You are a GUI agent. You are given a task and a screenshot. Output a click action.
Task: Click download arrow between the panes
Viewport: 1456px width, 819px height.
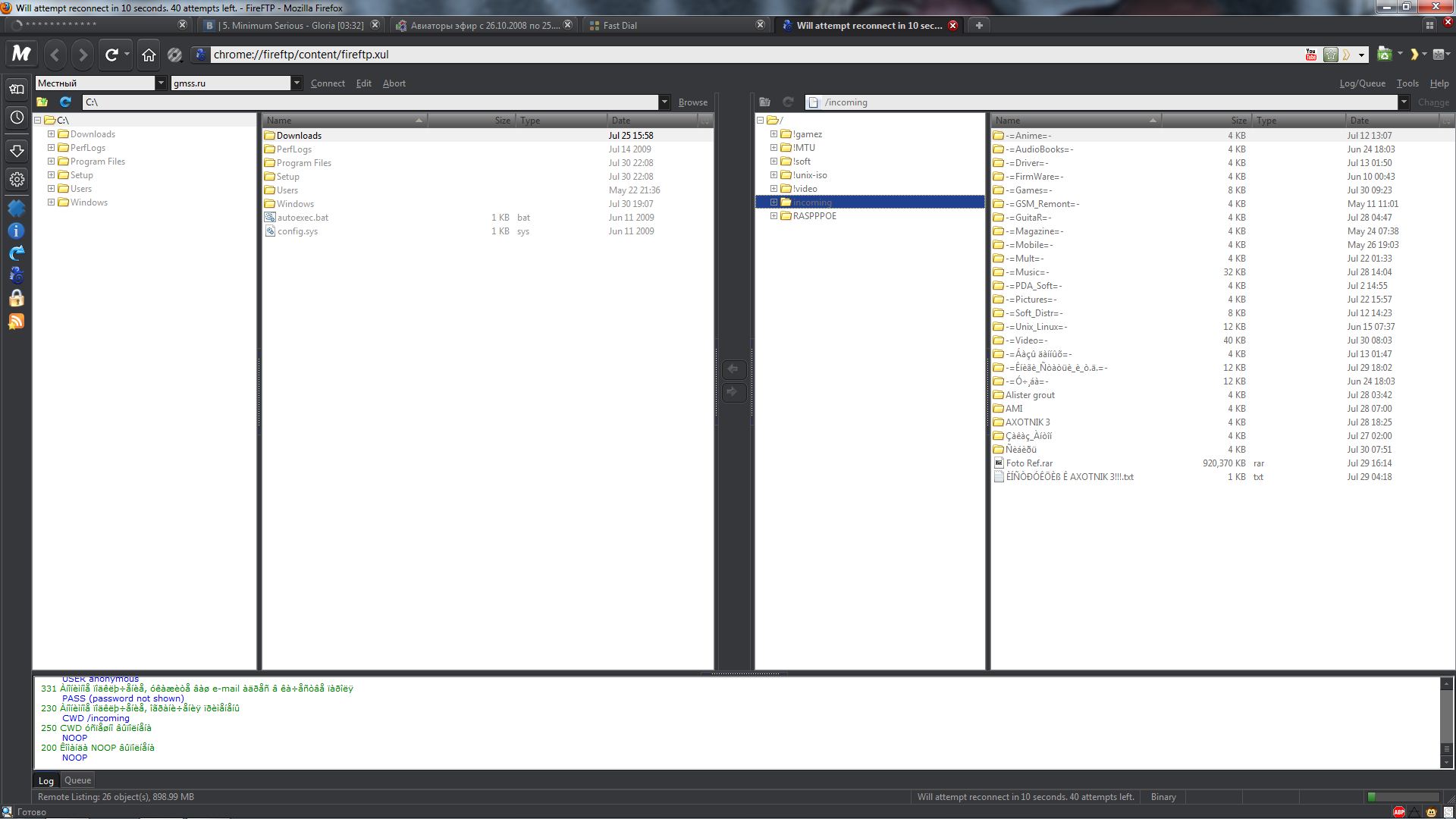(x=733, y=369)
